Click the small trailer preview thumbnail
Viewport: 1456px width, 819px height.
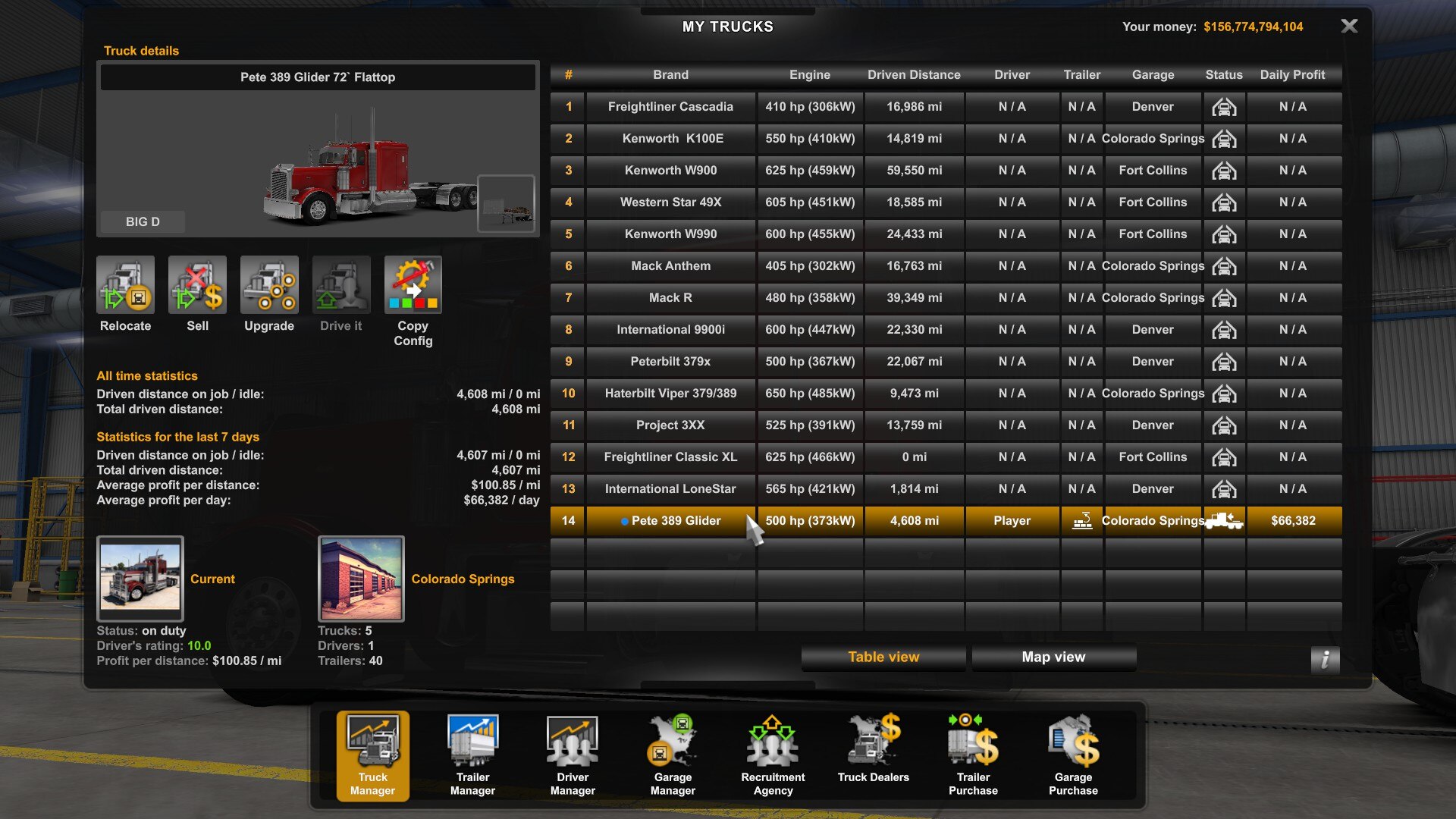pyautogui.click(x=506, y=203)
